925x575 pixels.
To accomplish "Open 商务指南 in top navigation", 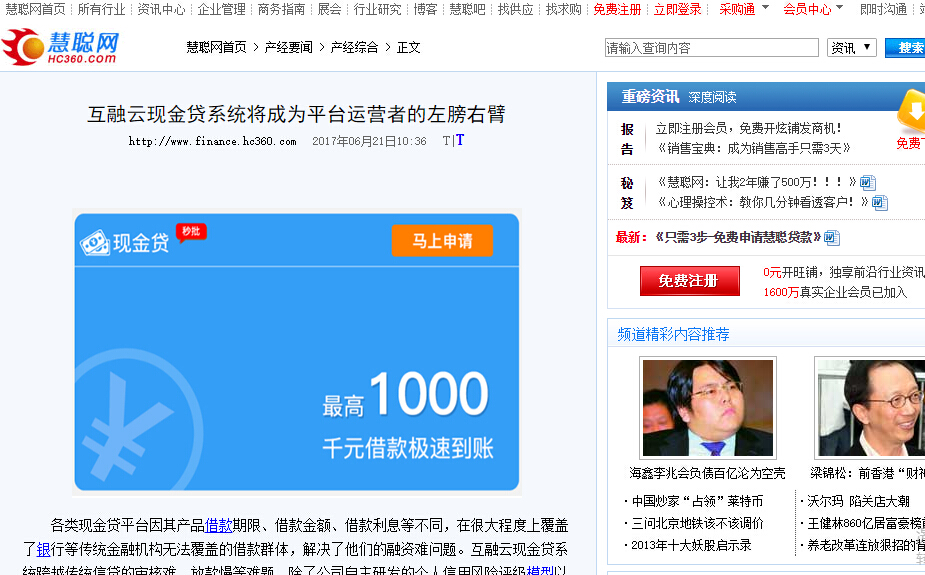I will [x=281, y=9].
